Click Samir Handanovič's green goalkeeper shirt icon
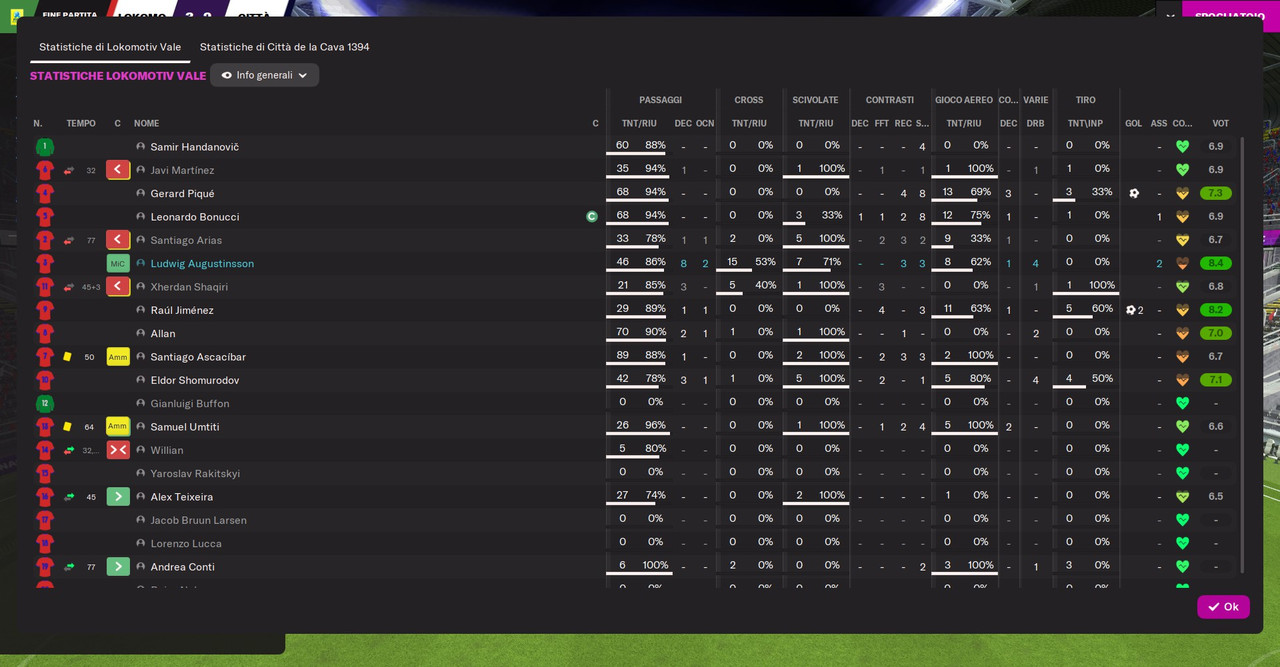 pos(45,147)
